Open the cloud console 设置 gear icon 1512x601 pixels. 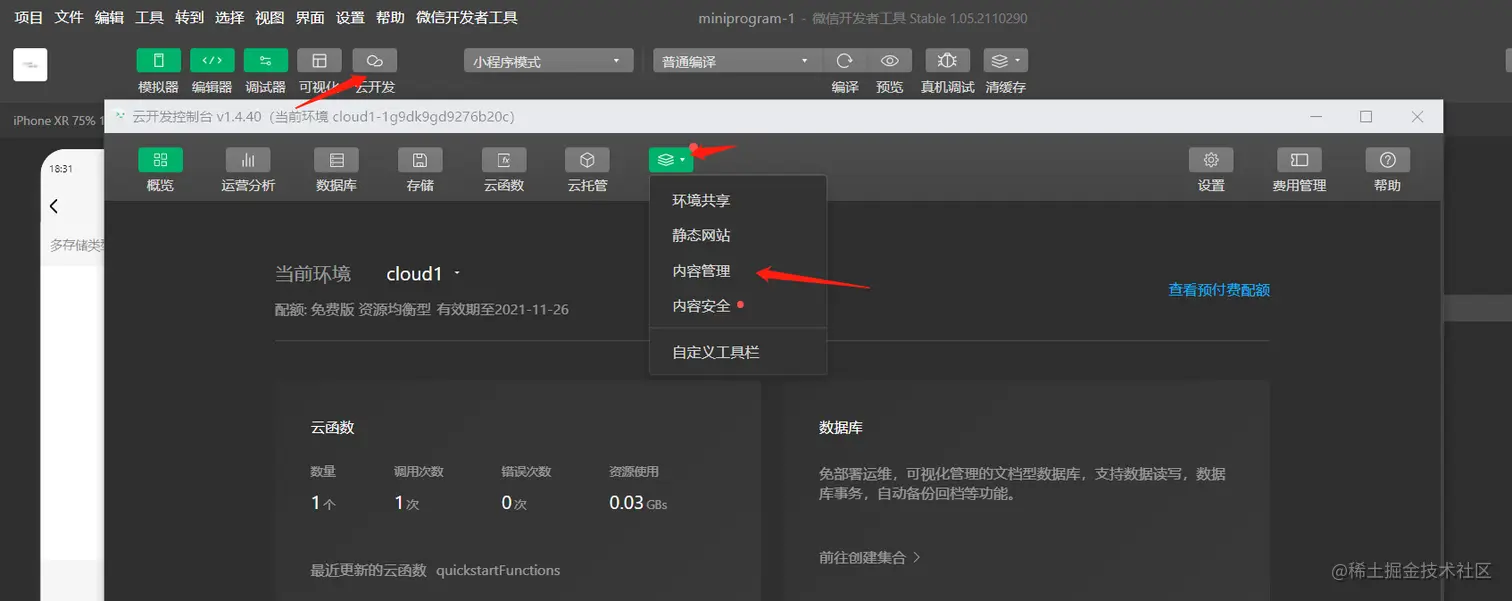[x=1211, y=160]
